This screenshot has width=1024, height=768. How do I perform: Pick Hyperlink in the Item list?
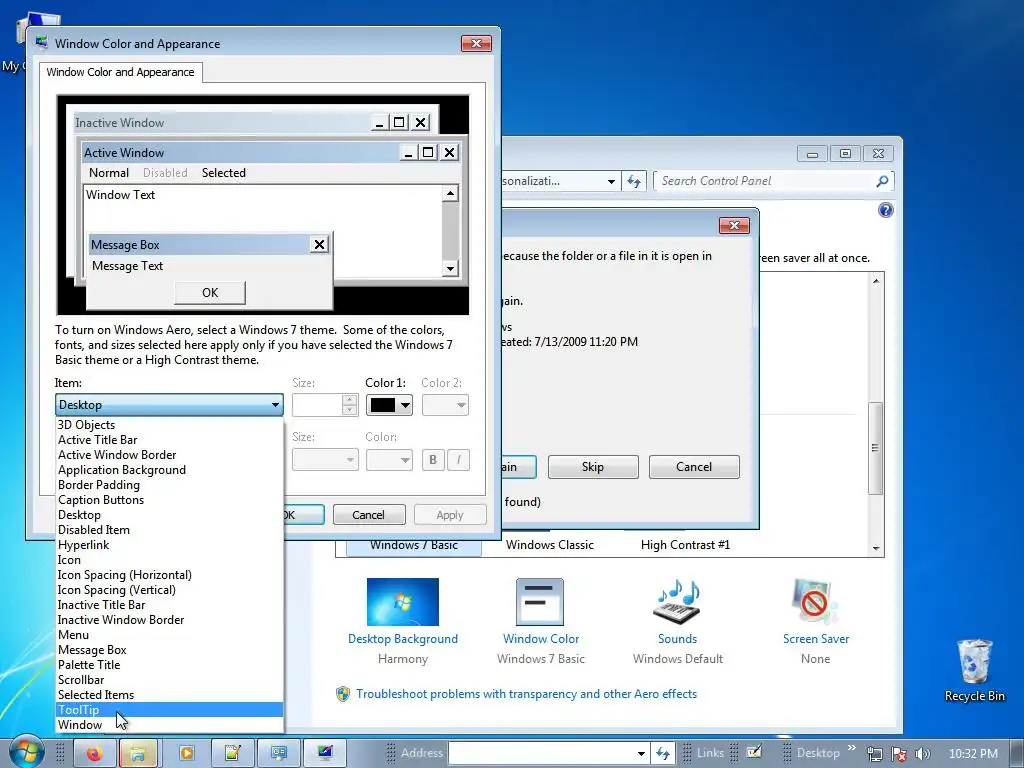coord(169,545)
